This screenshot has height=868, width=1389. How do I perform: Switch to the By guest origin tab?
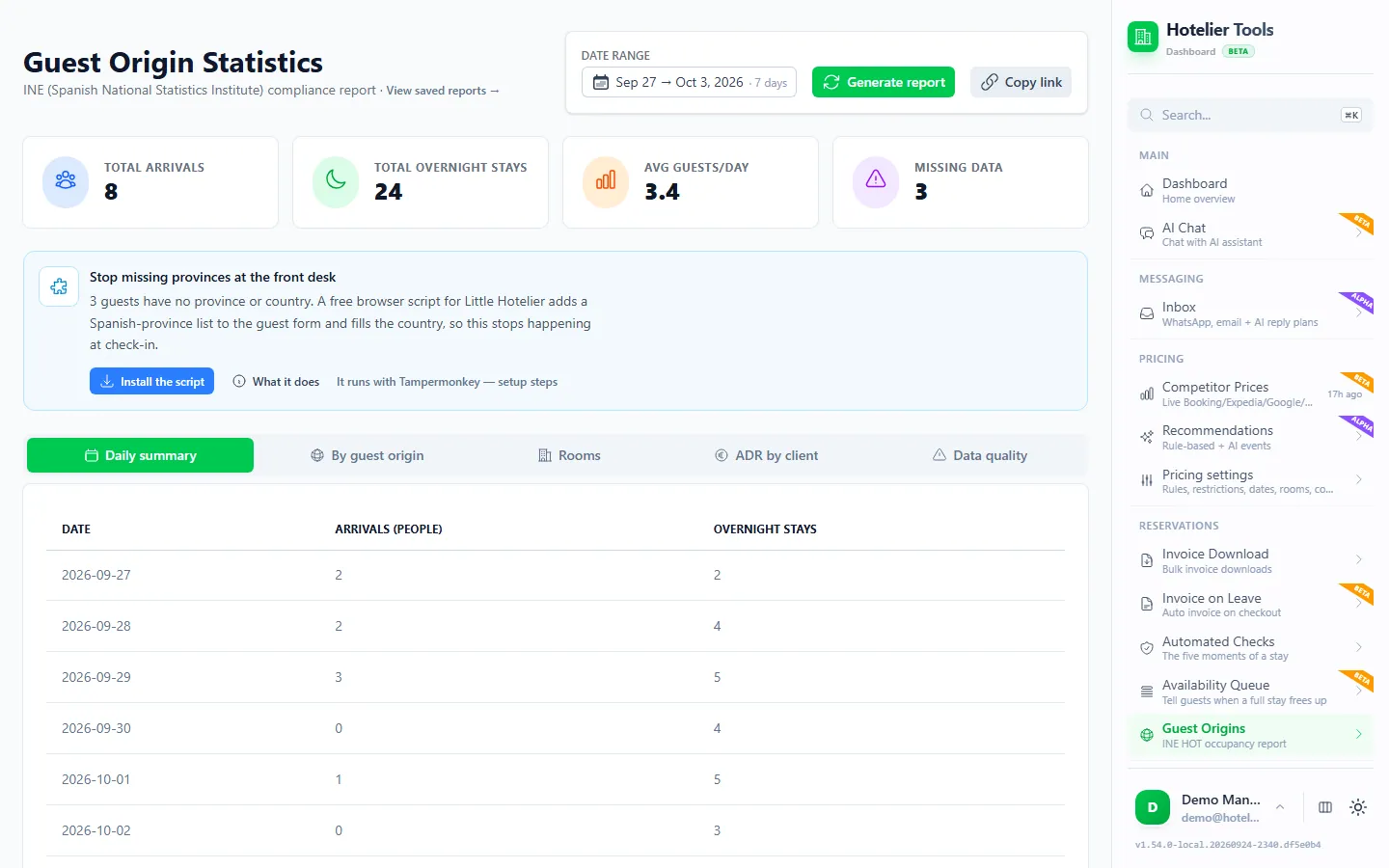coord(367,455)
